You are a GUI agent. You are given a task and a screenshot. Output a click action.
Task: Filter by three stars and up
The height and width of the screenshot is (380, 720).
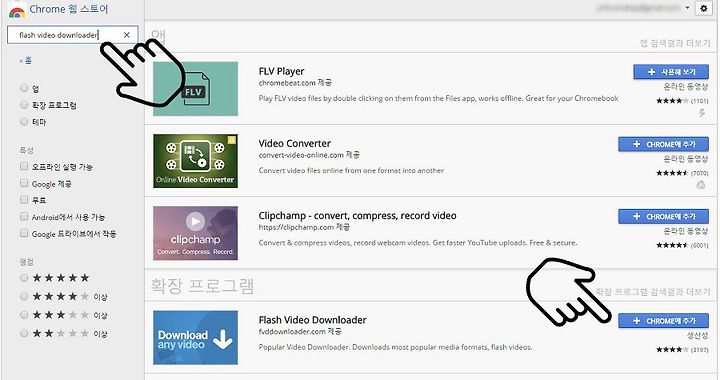coord(24,315)
